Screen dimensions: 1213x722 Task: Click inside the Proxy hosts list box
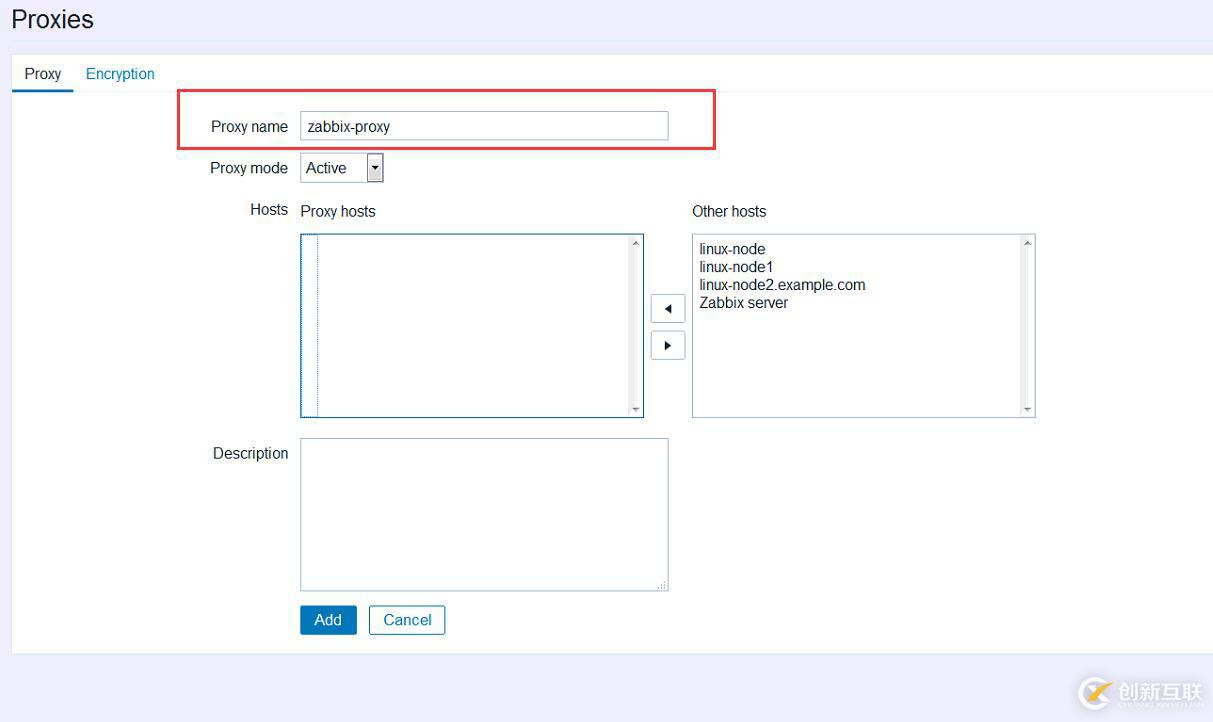(472, 326)
